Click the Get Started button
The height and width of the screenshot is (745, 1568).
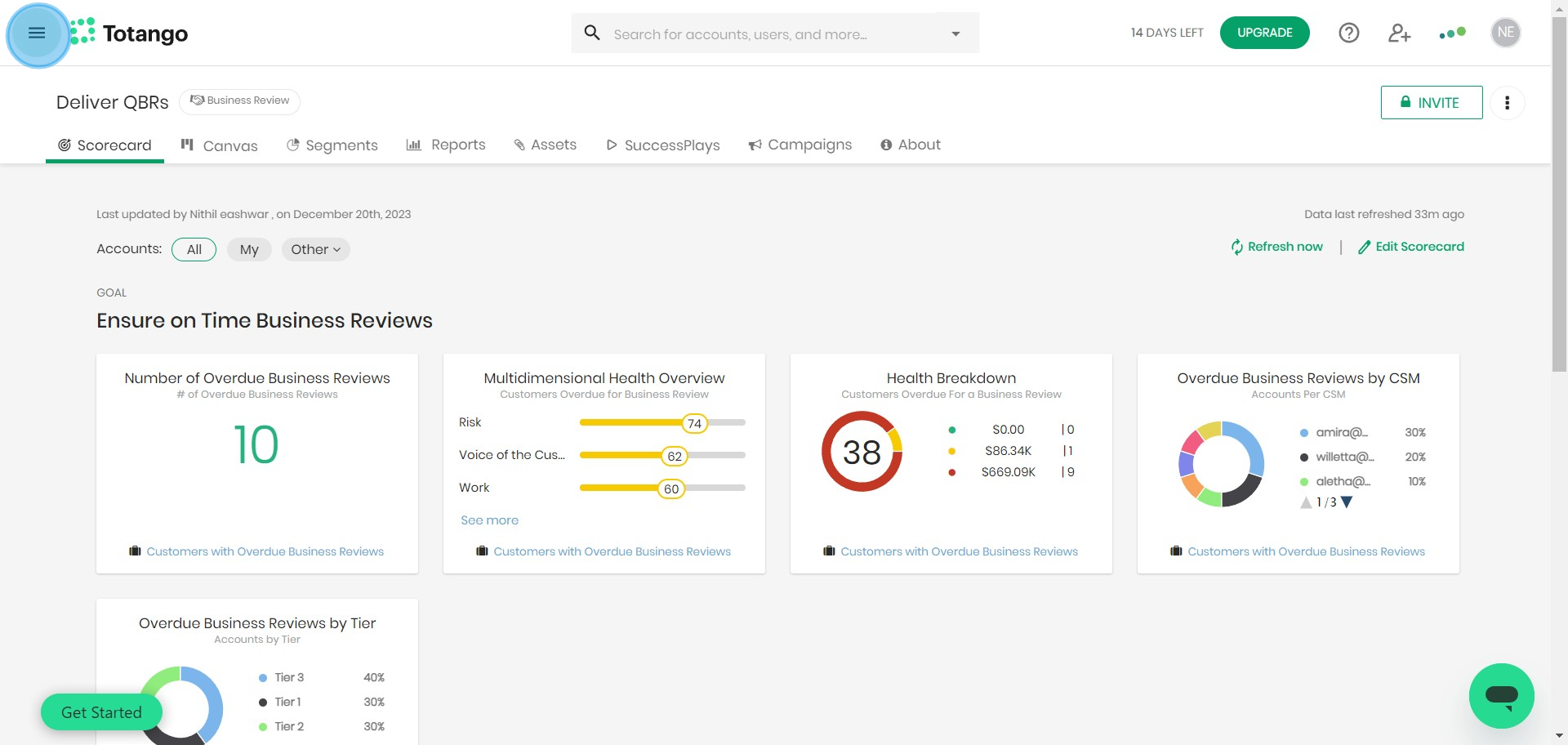click(x=101, y=712)
